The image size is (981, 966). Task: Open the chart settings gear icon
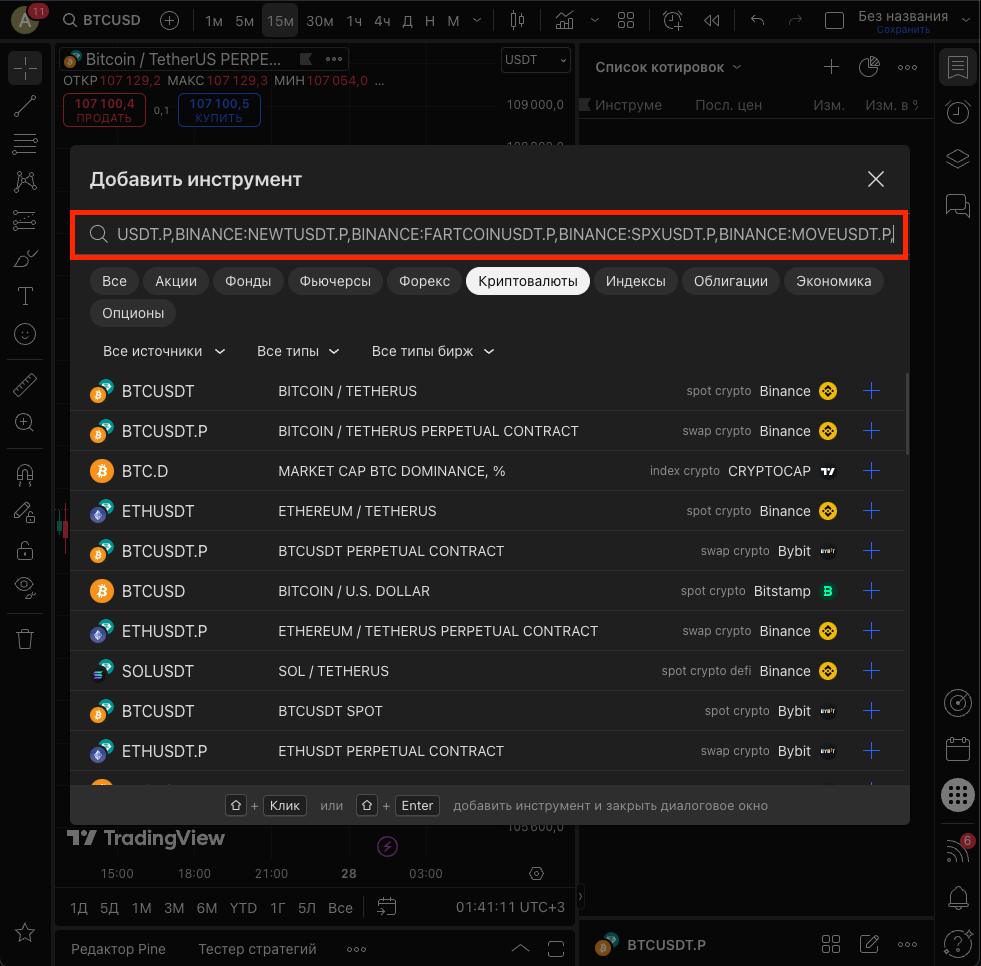536,873
